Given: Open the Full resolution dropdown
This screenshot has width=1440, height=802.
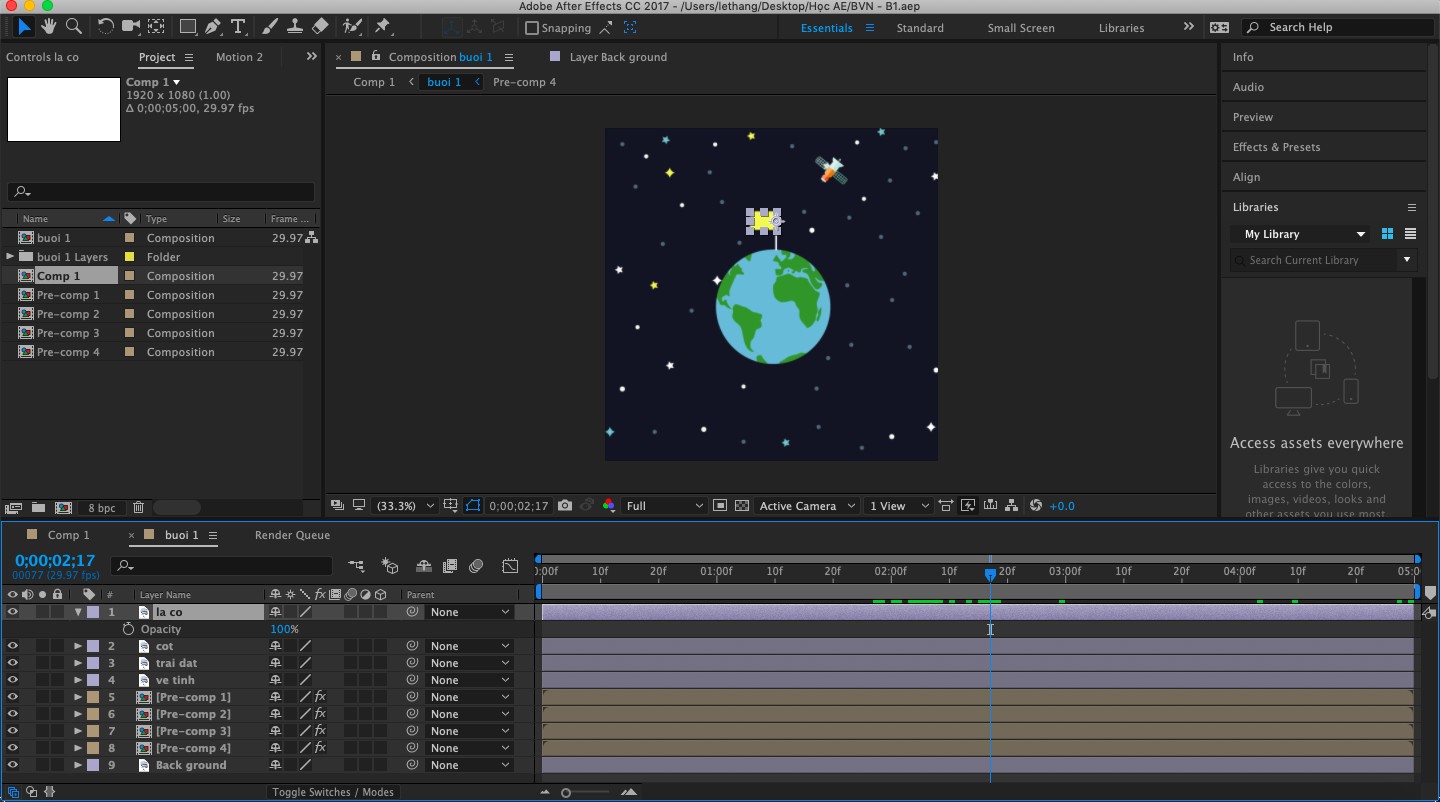Looking at the screenshot, I should point(665,506).
